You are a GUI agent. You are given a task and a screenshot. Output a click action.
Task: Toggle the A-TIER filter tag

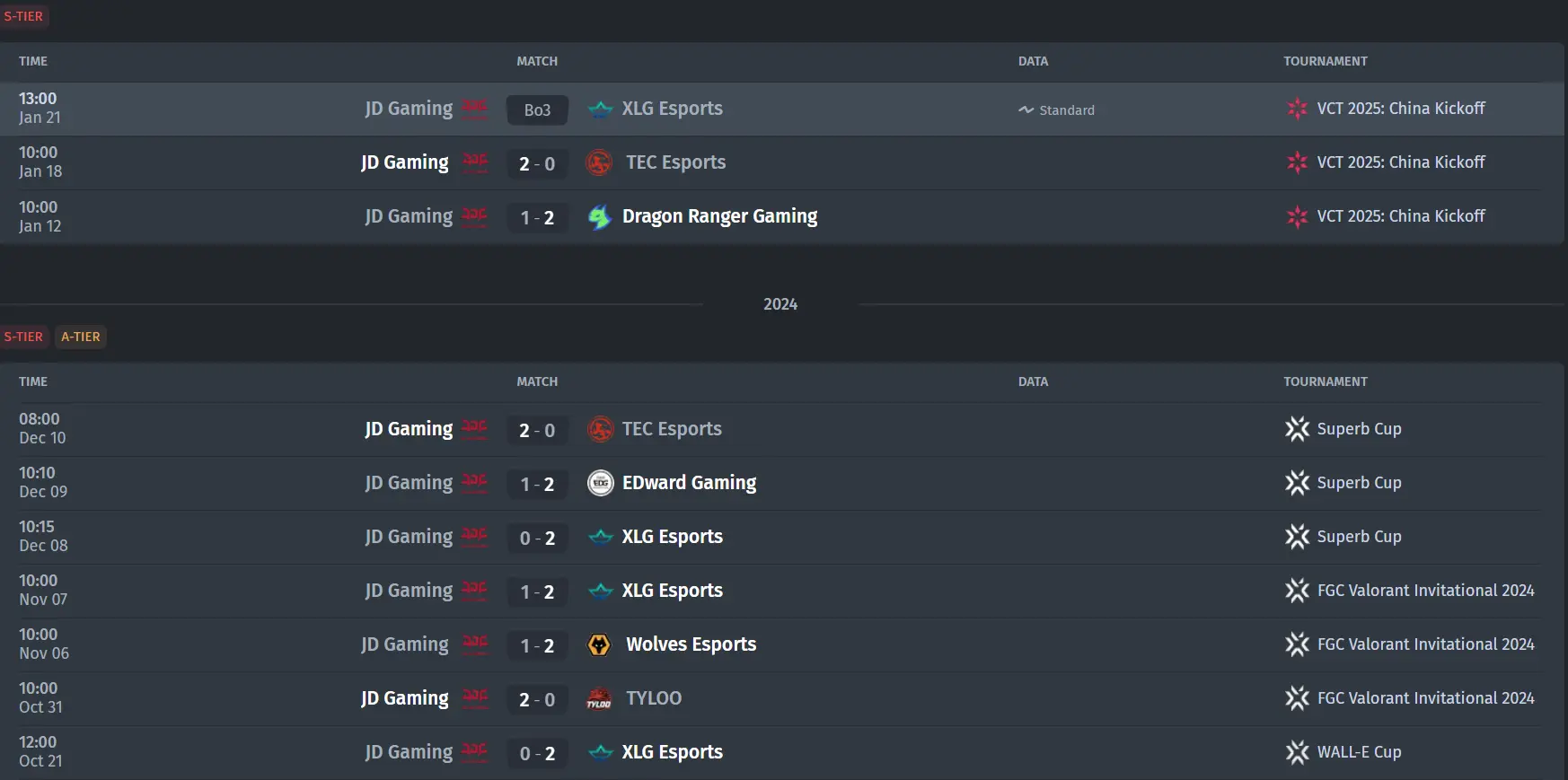[81, 337]
